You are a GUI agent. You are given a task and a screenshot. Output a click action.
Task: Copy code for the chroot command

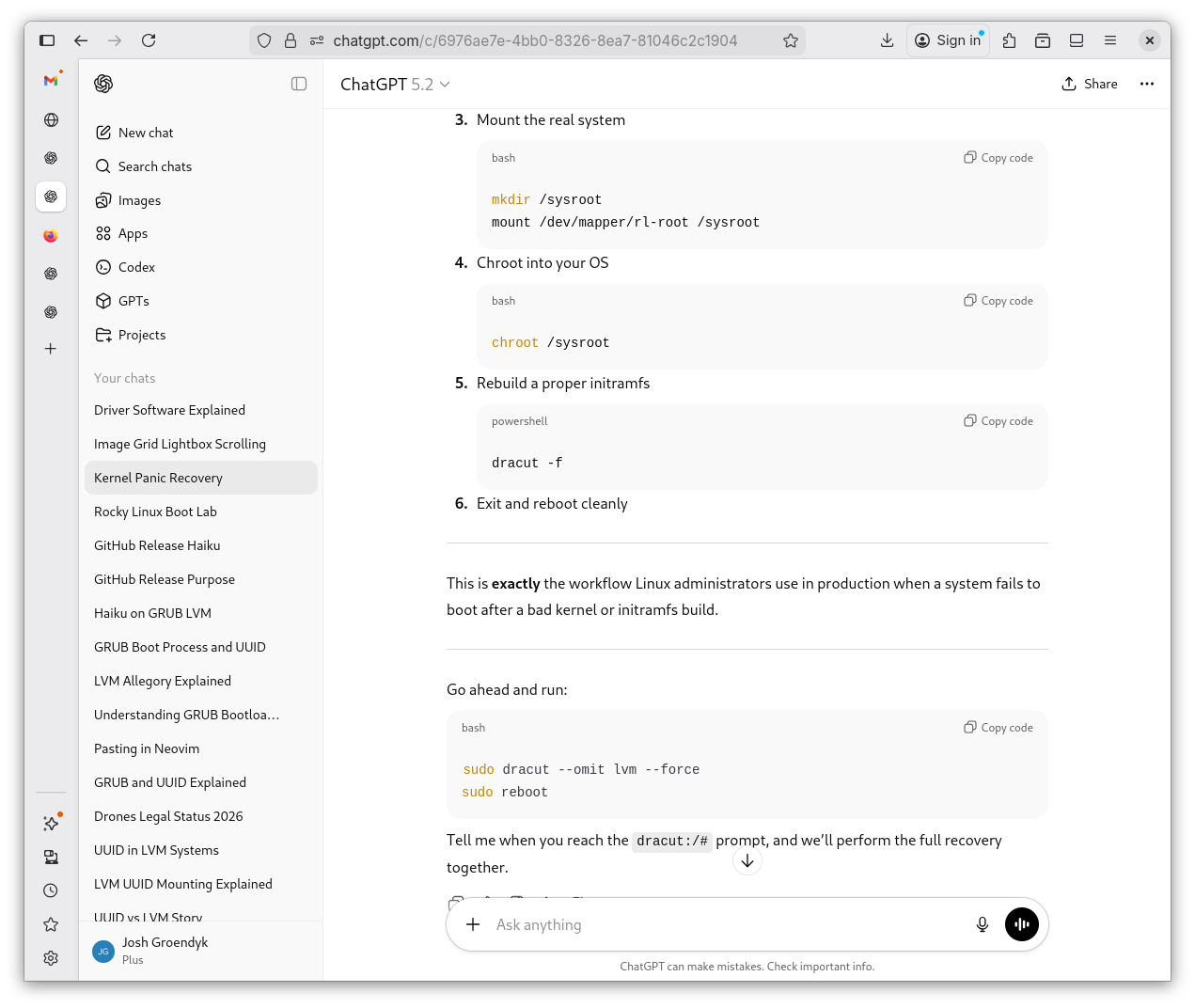point(998,301)
